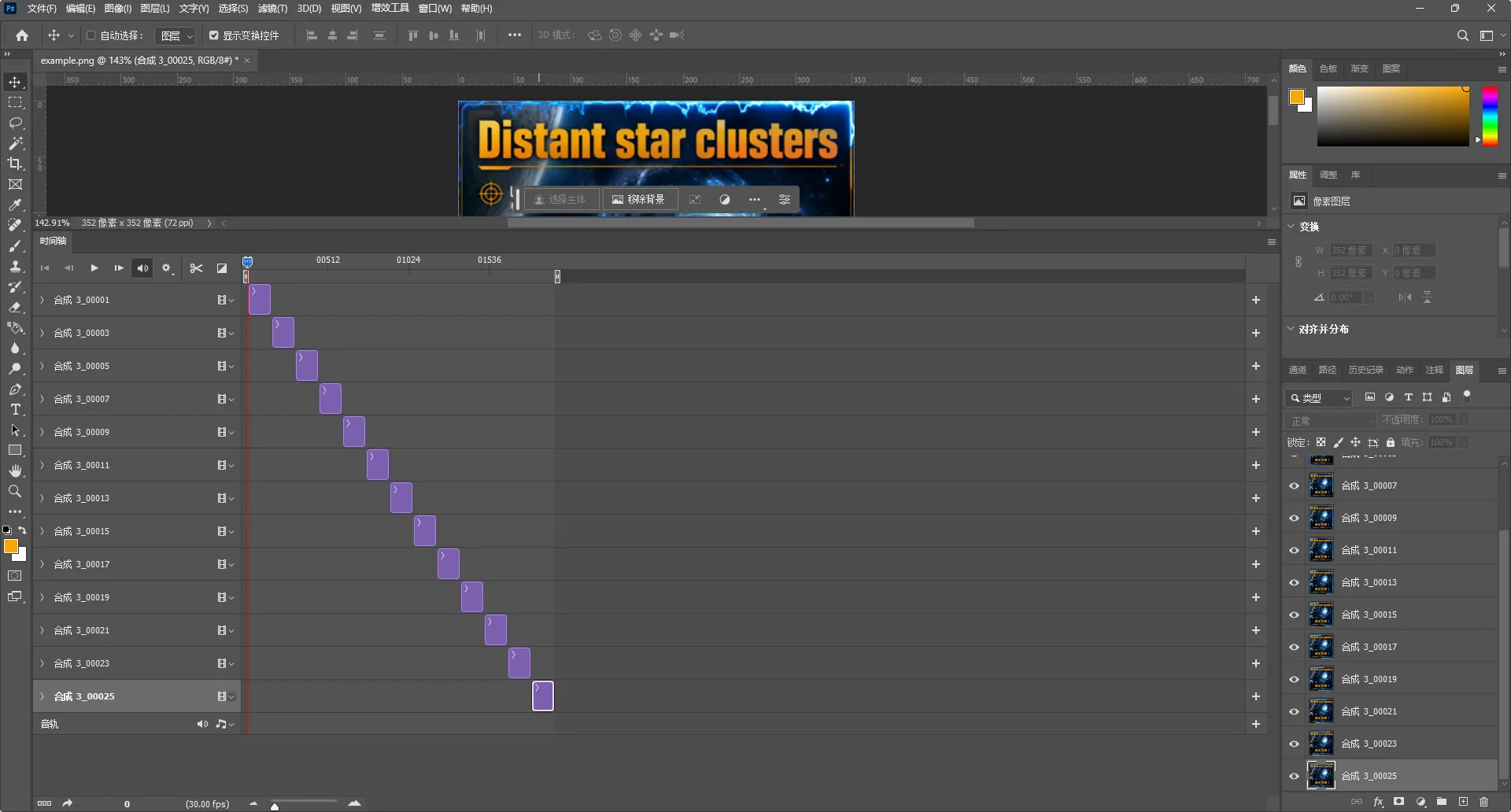Screen dimensions: 1511x812
Task: Uncheck 显示变换控件 checkbox
Action: click(x=213, y=35)
